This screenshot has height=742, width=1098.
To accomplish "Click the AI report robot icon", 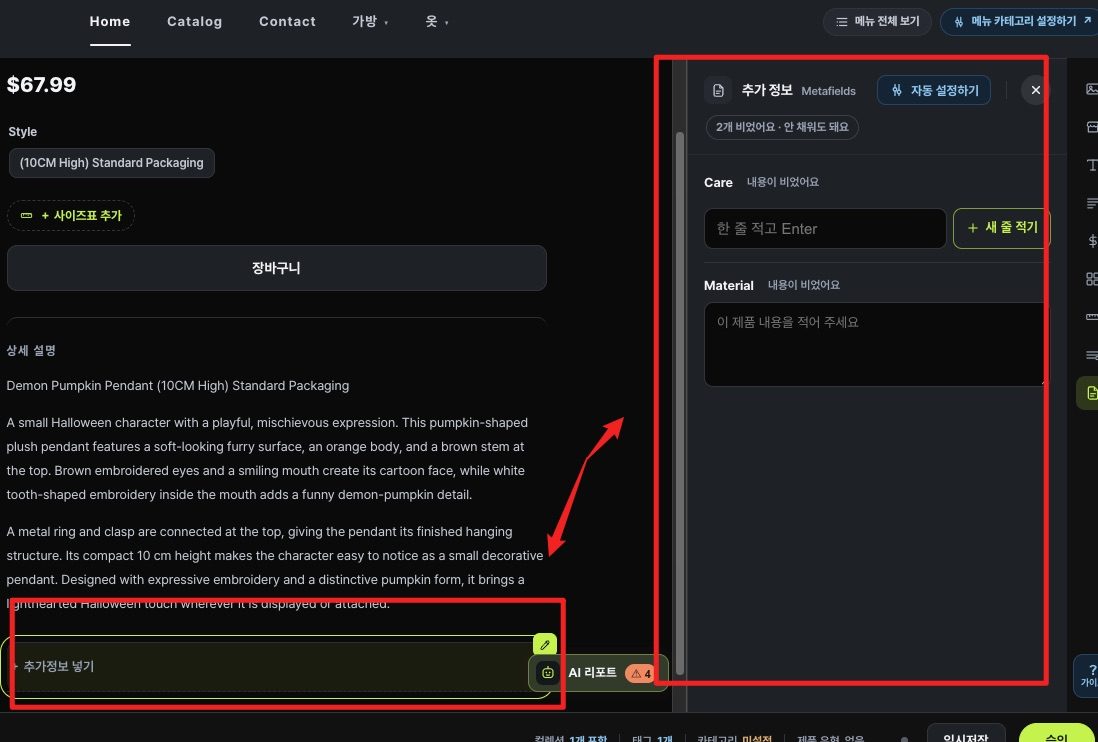I will [x=548, y=673].
